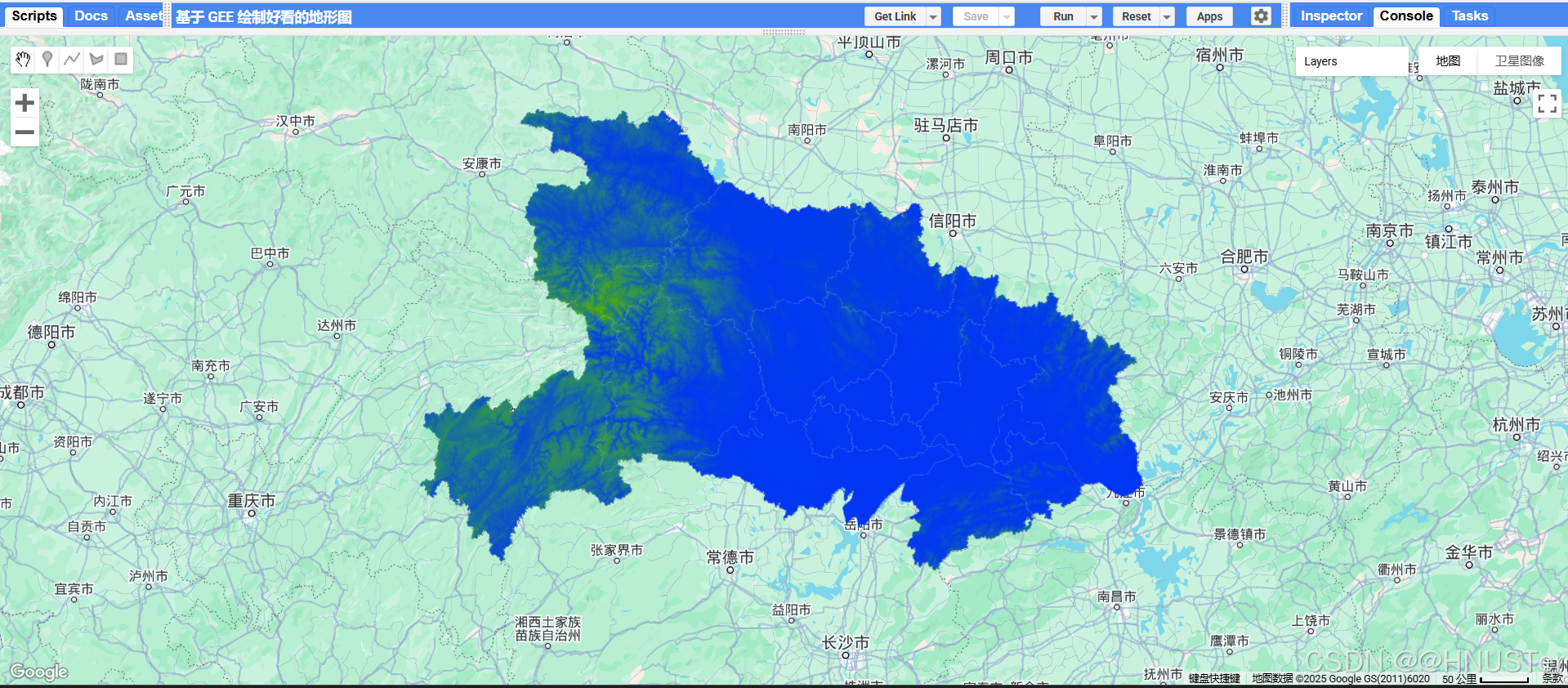Click the 合肥市 city label

click(x=1244, y=257)
